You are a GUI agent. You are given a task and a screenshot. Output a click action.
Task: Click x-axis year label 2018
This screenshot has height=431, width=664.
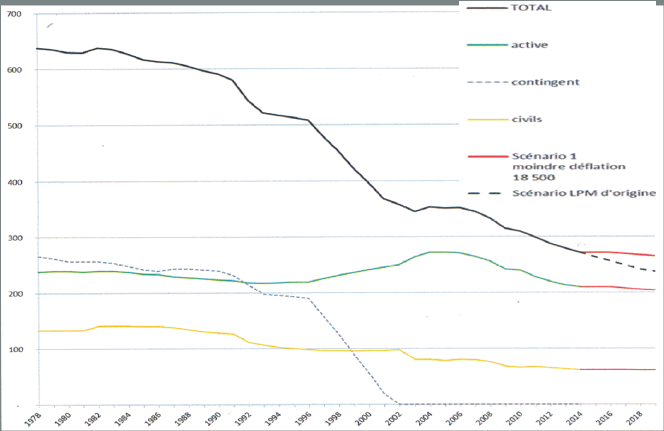634,418
